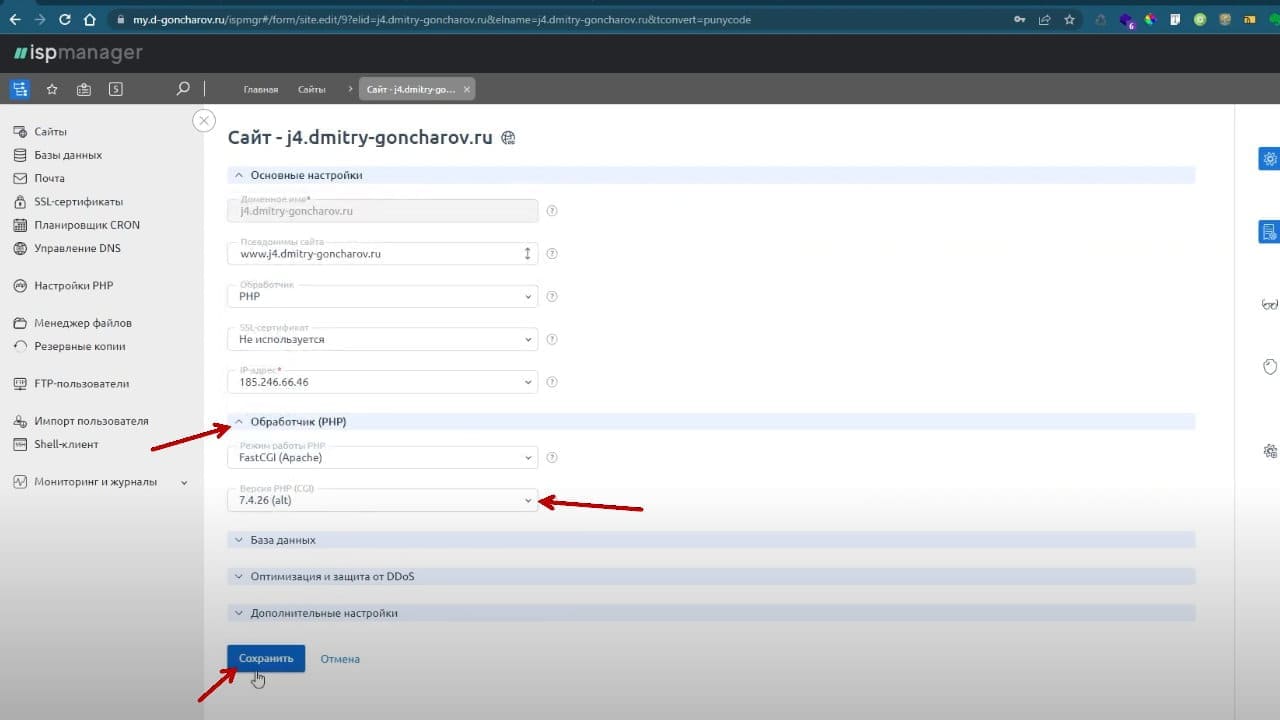Click the colorful wheel browser extension
The width and height of the screenshot is (1280, 720).
click(1150, 19)
